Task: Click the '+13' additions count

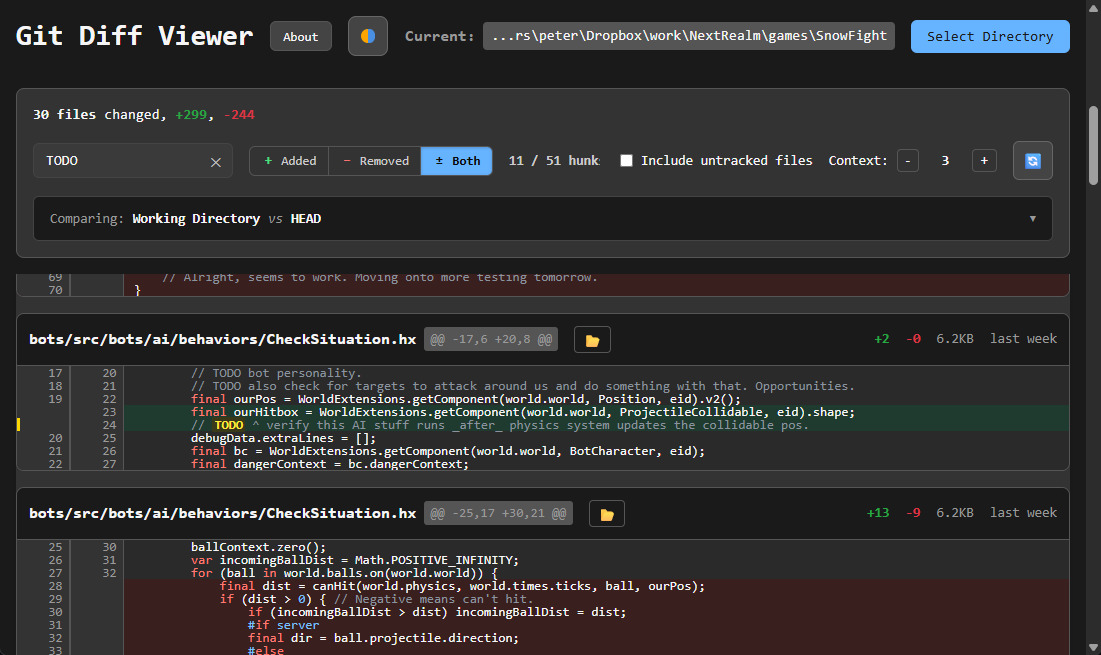Action: (878, 512)
